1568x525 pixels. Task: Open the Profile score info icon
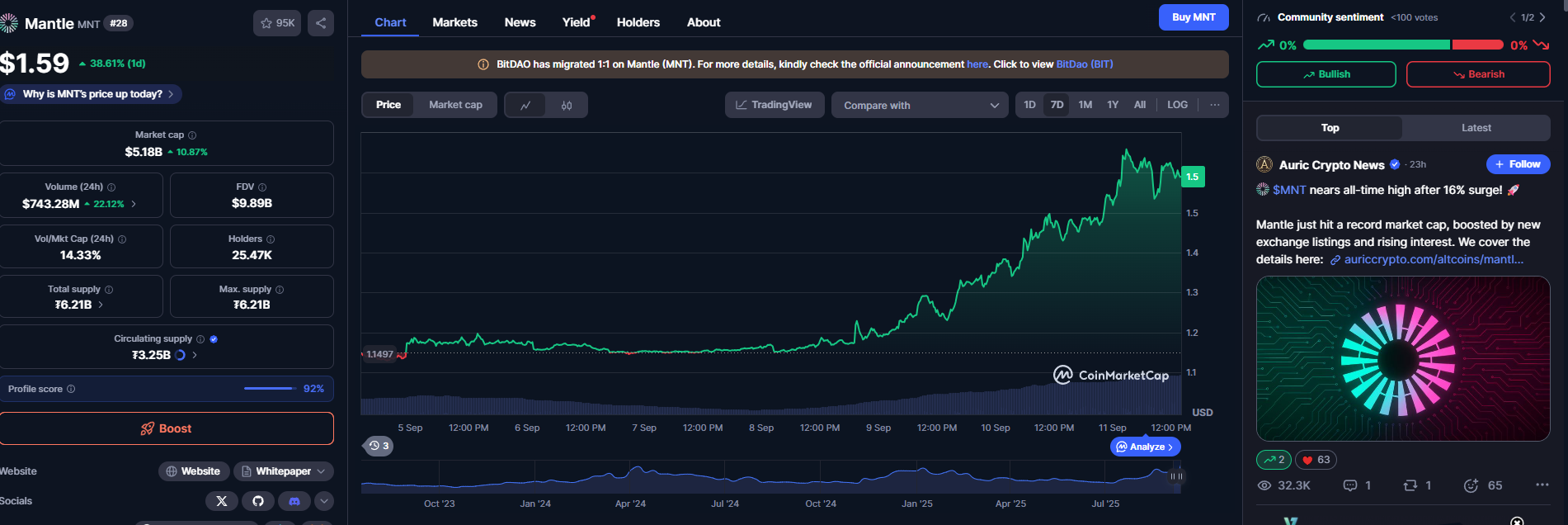pos(71,389)
